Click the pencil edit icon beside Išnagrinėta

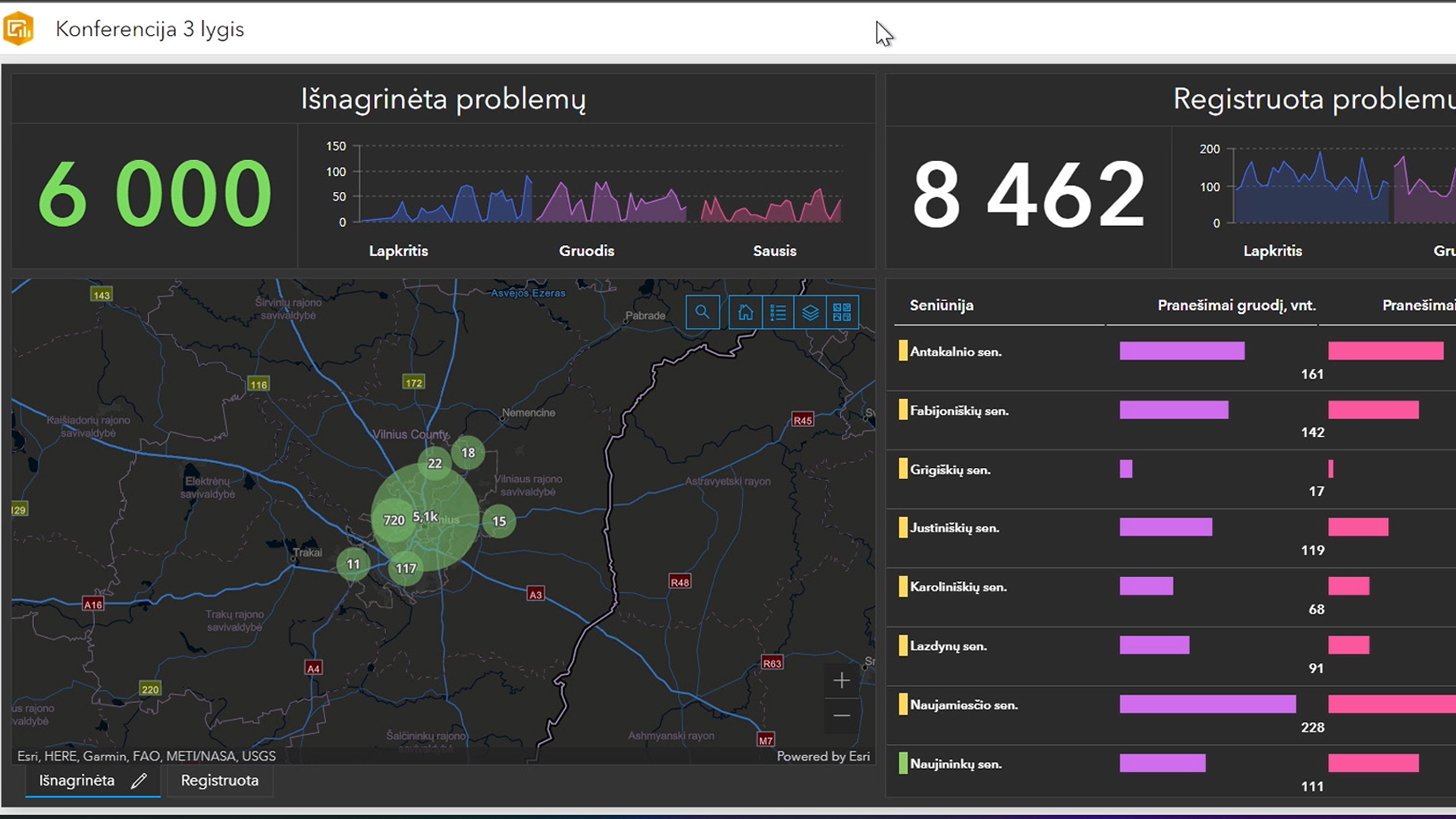coord(139,781)
